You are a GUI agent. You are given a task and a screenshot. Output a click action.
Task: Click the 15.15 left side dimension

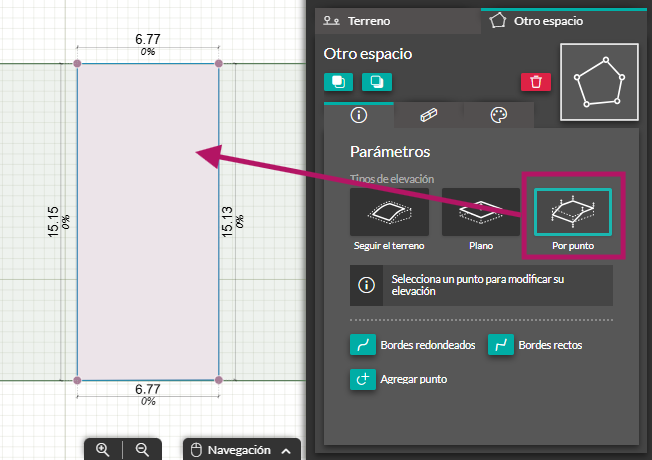click(53, 222)
